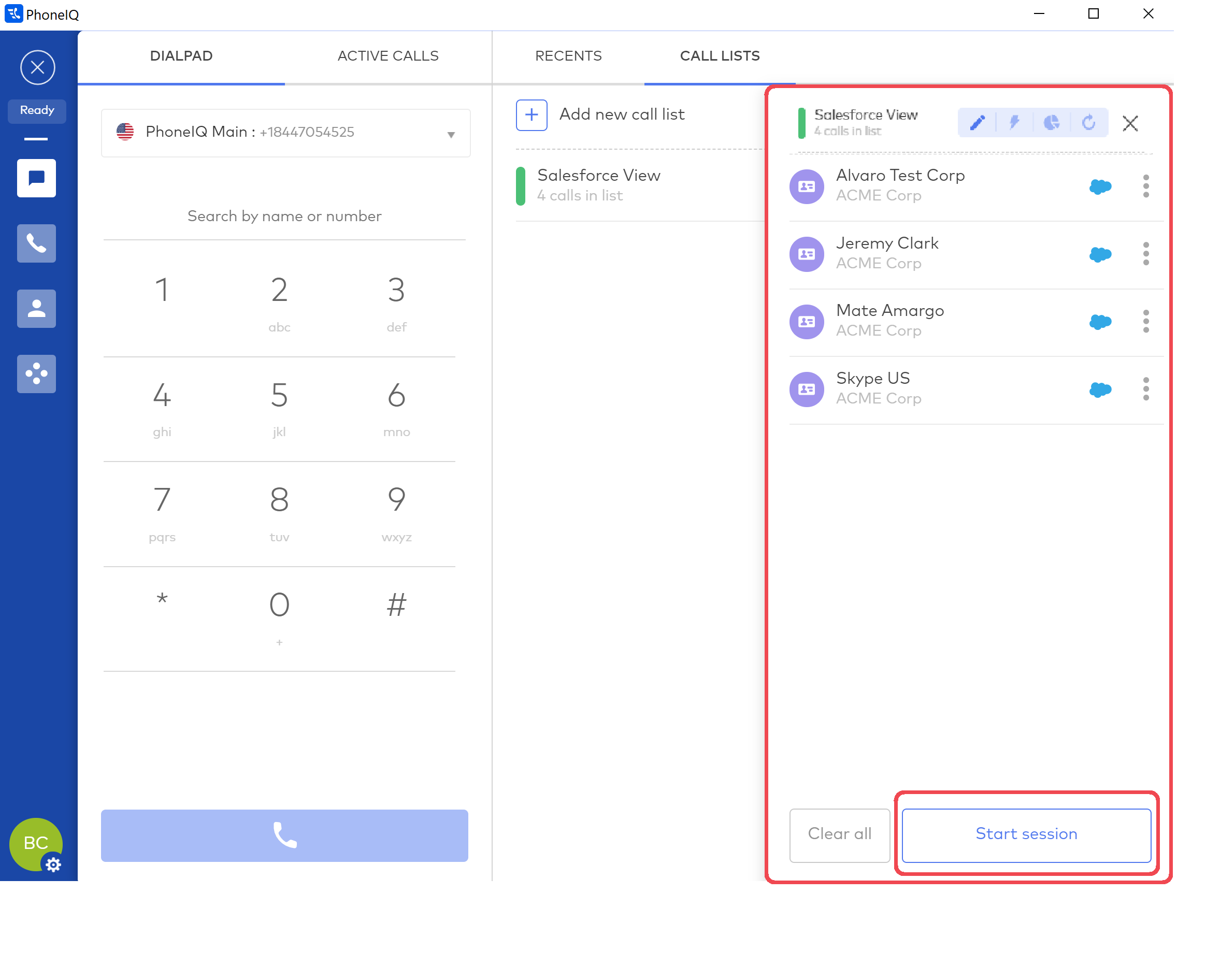Minimize the PhoneIQ window
The height and width of the screenshot is (980, 1206).
point(1038,13)
